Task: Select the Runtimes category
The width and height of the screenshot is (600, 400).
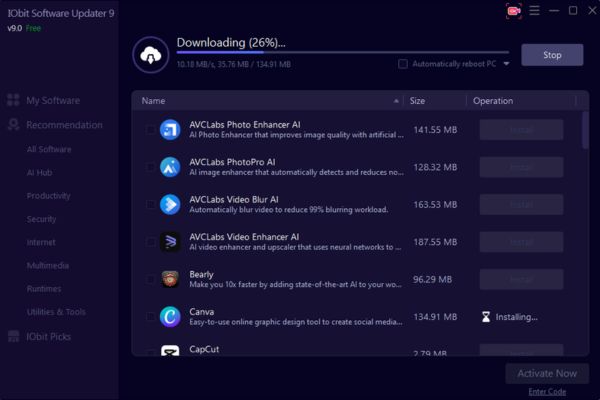Action: 44,289
